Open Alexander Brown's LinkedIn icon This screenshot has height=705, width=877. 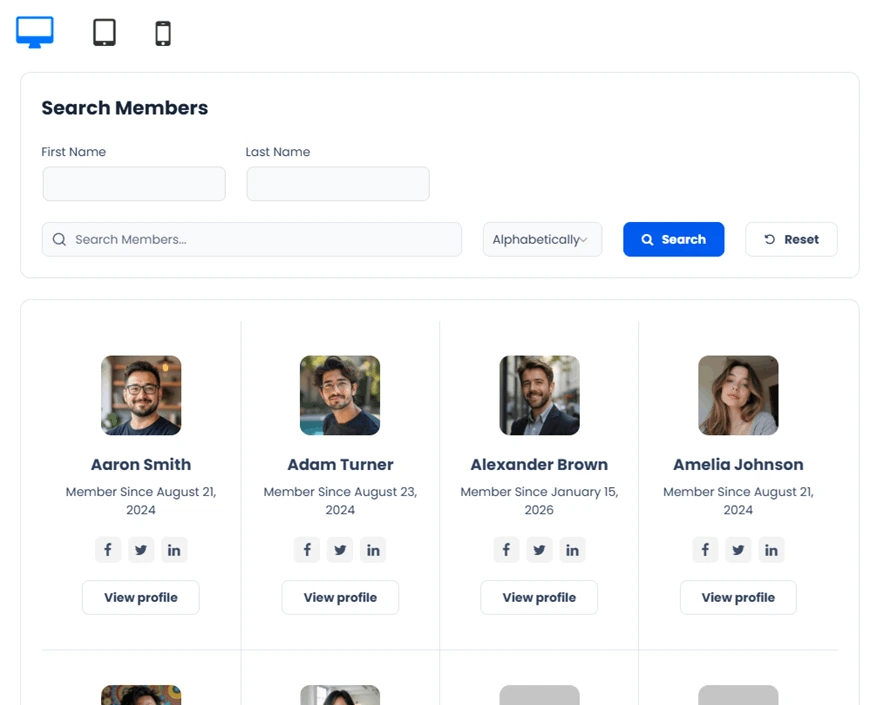572,550
